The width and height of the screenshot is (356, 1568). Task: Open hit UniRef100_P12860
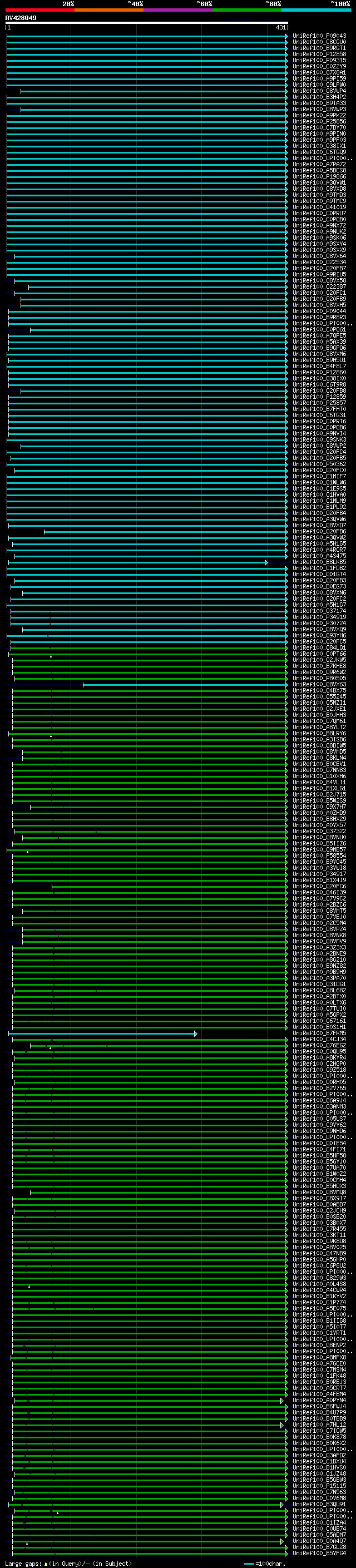319,373
